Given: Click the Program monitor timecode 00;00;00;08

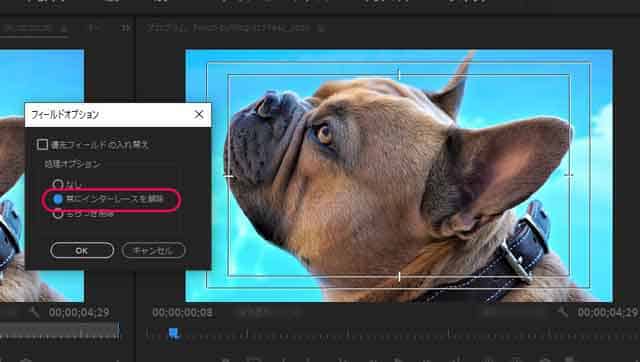Looking at the screenshot, I should click(182, 313).
